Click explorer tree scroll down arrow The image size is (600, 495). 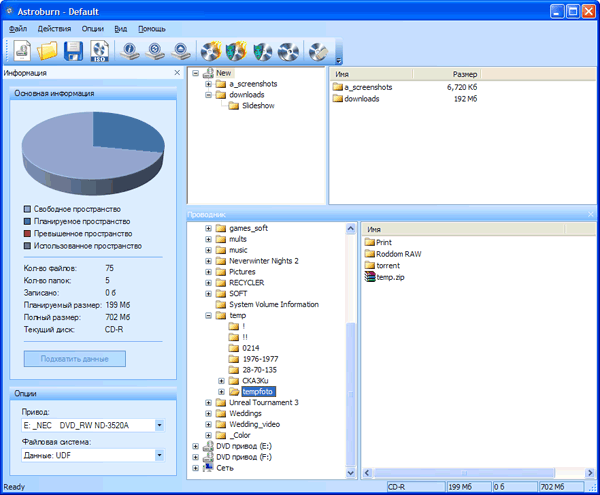(x=351, y=473)
